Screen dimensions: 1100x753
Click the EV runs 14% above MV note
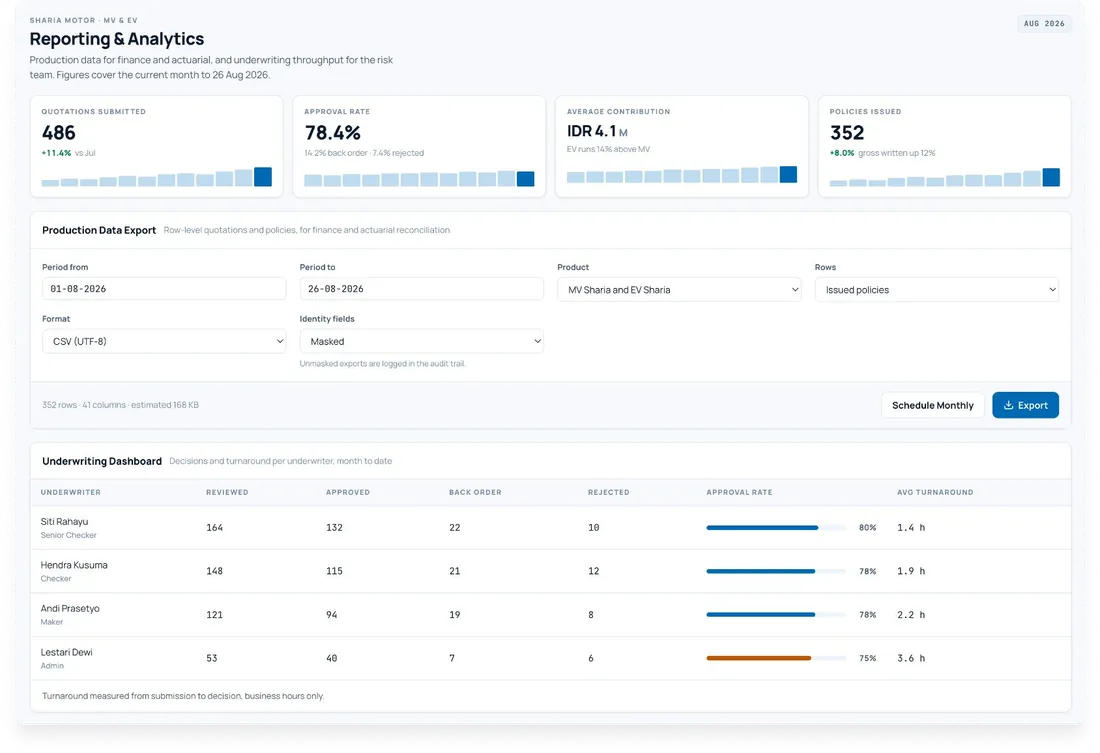coord(608,149)
